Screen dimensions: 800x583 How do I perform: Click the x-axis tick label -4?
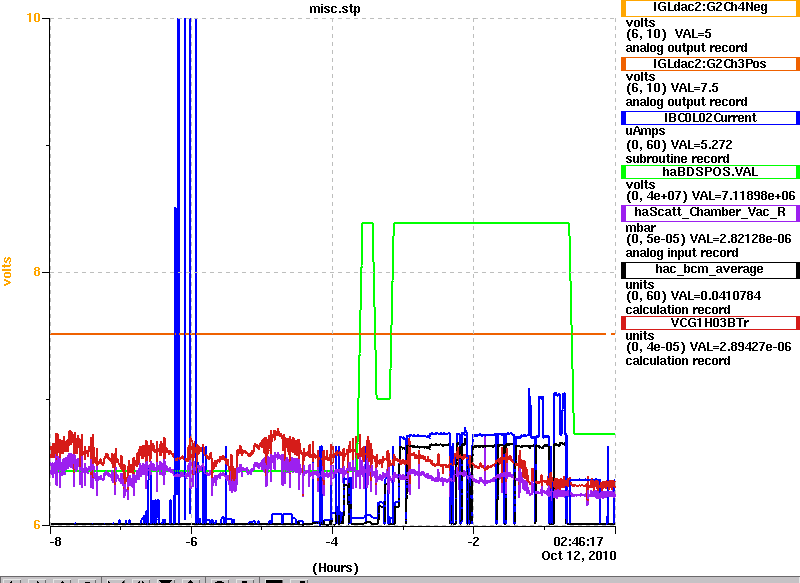click(332, 542)
